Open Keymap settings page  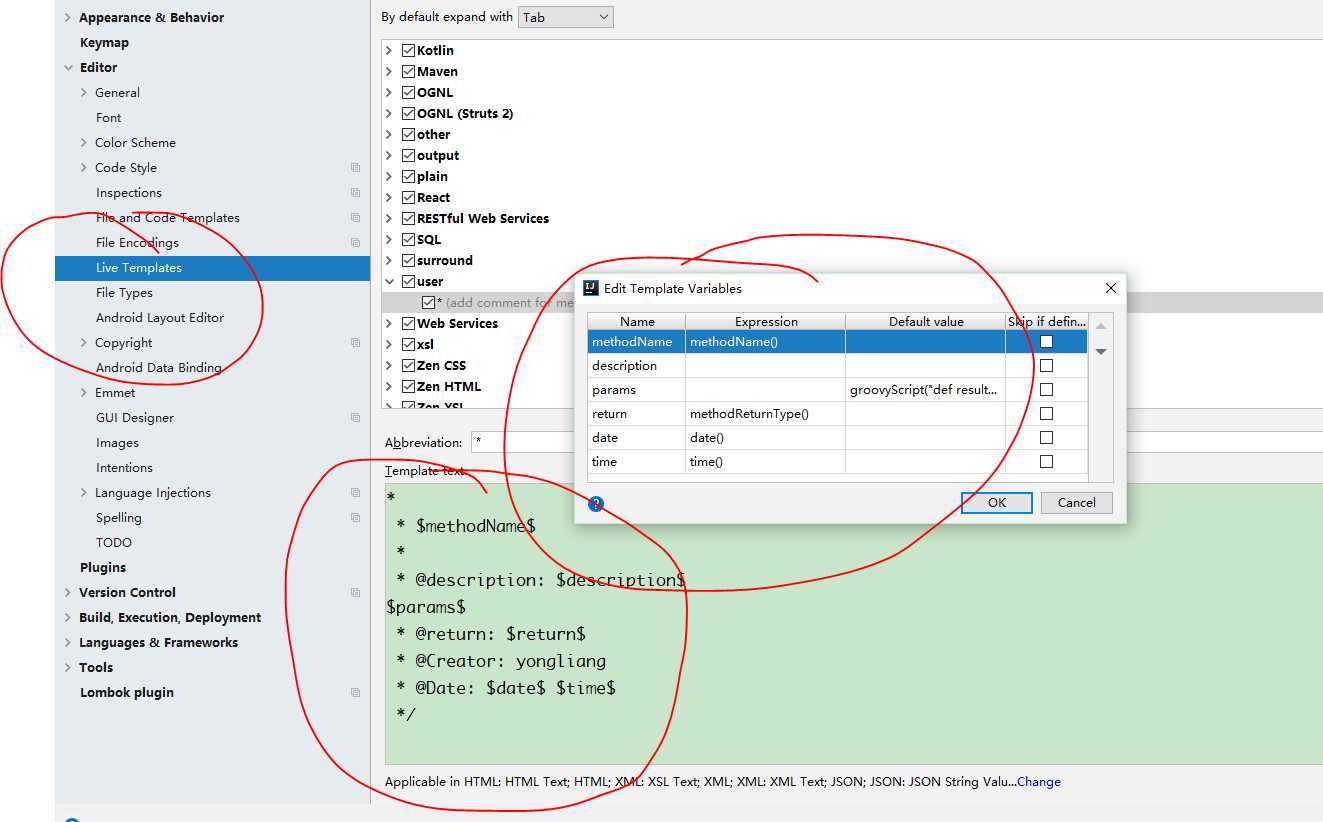(104, 42)
